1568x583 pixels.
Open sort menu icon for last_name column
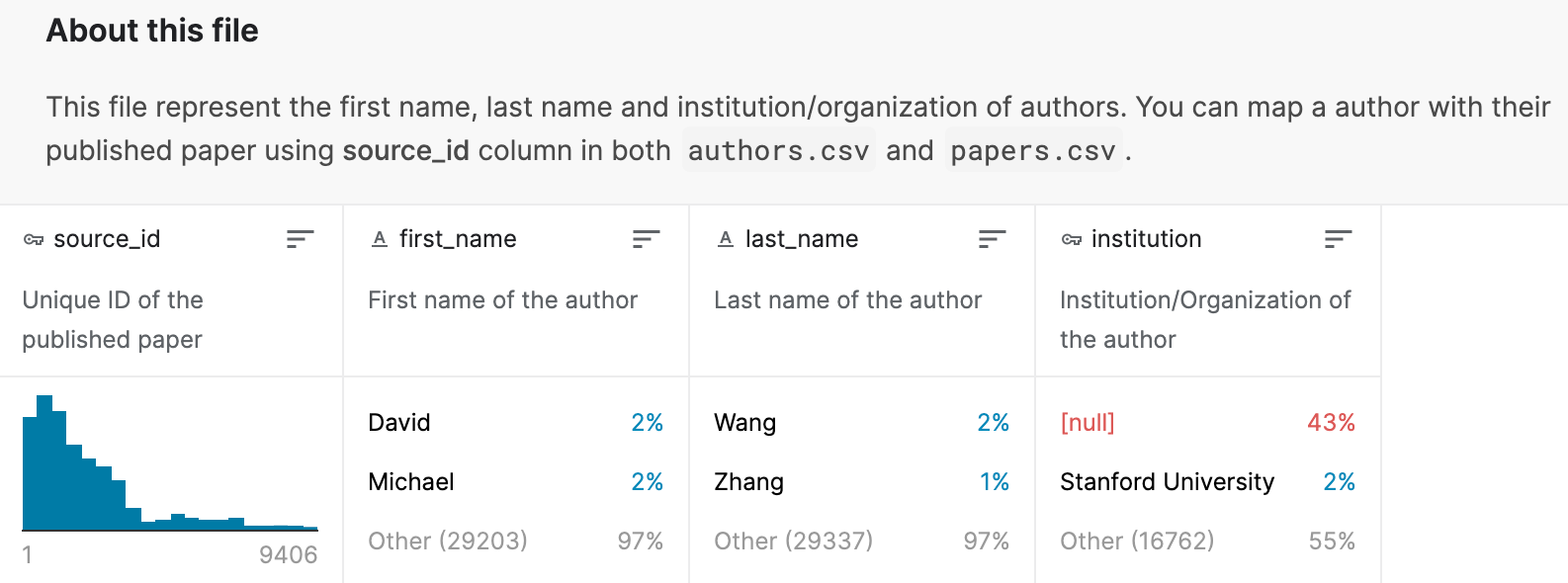tap(992, 239)
